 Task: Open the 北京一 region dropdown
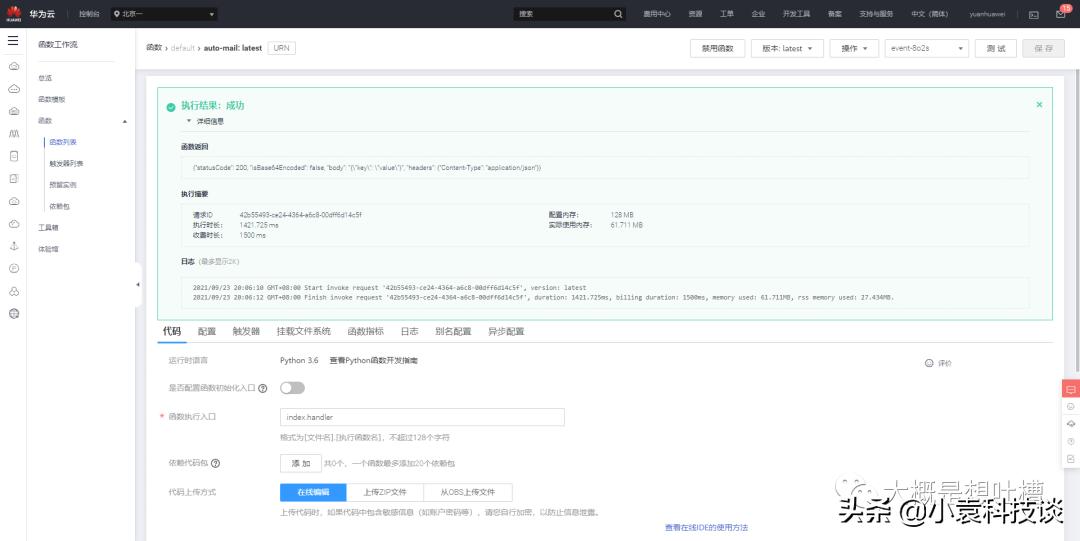tap(164, 14)
